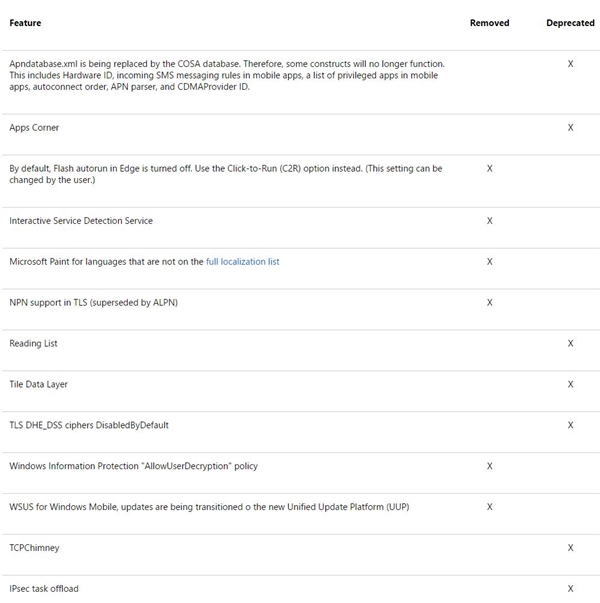
Task: Select the "Apps Corner" feature text
Action: click(34, 128)
